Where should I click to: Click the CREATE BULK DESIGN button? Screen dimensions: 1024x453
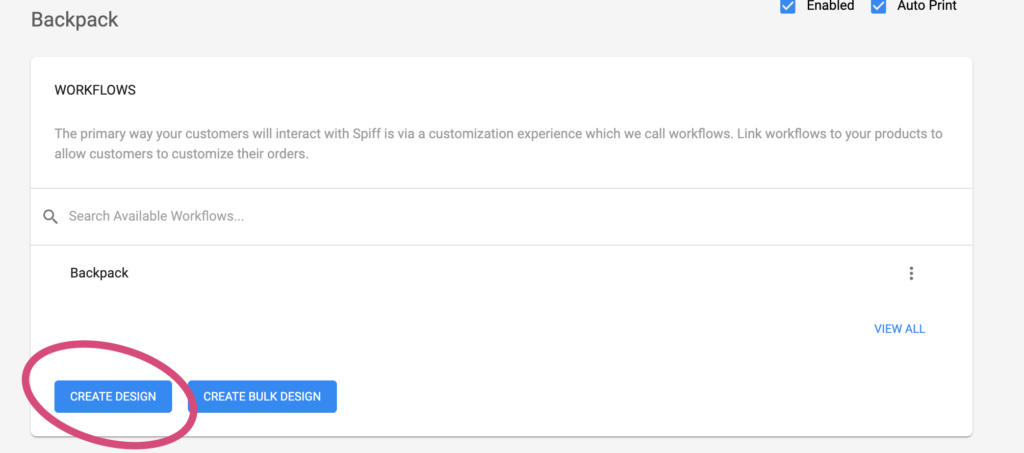[262, 396]
